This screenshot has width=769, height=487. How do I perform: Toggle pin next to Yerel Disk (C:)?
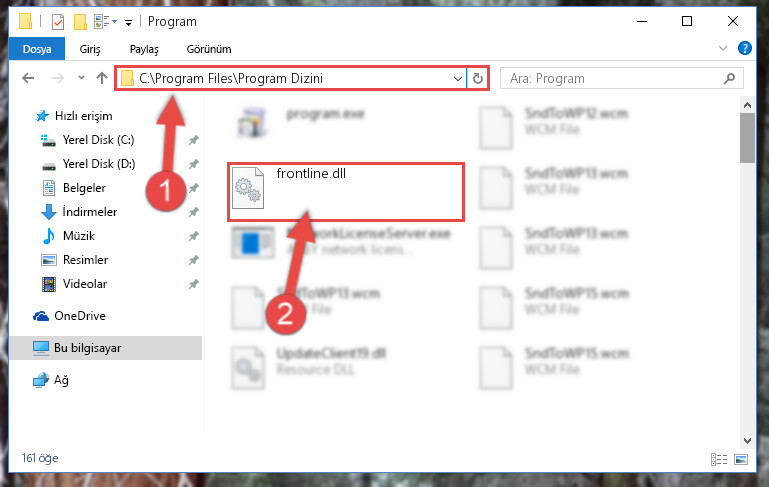[x=194, y=140]
